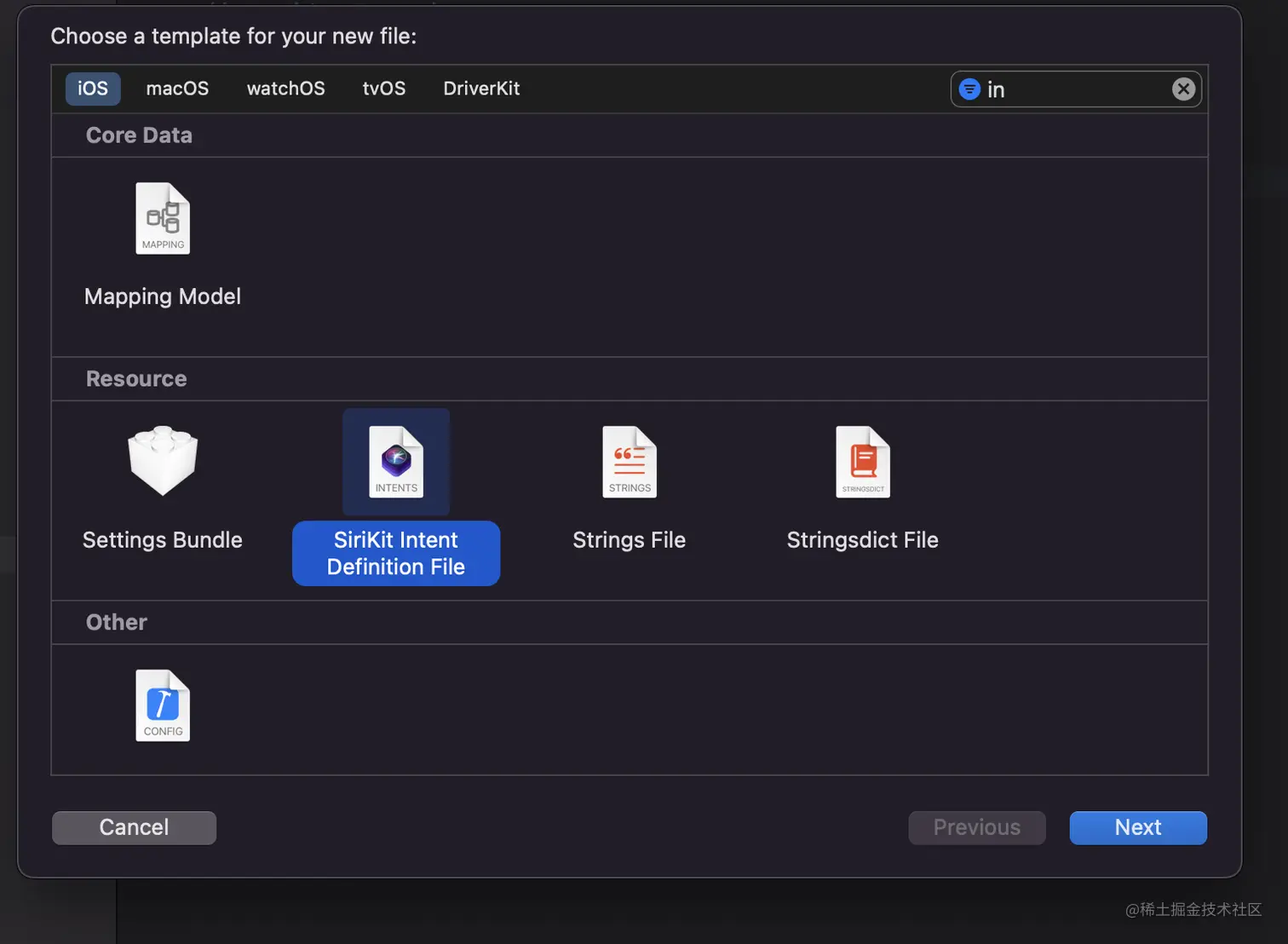Select the Mapping Model template icon

click(163, 218)
